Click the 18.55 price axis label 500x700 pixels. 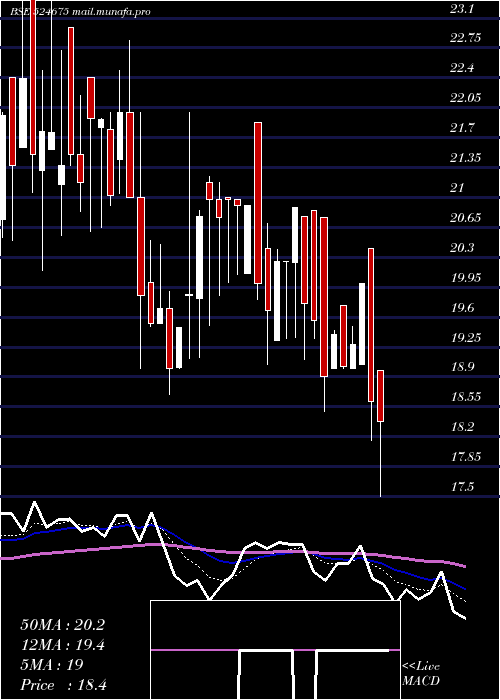[466, 397]
